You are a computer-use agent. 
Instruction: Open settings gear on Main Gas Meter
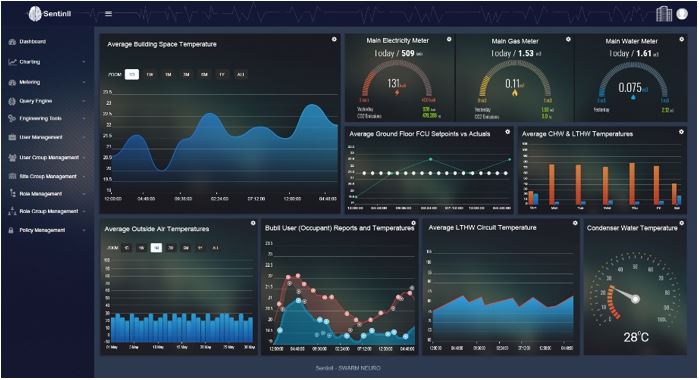point(568,39)
